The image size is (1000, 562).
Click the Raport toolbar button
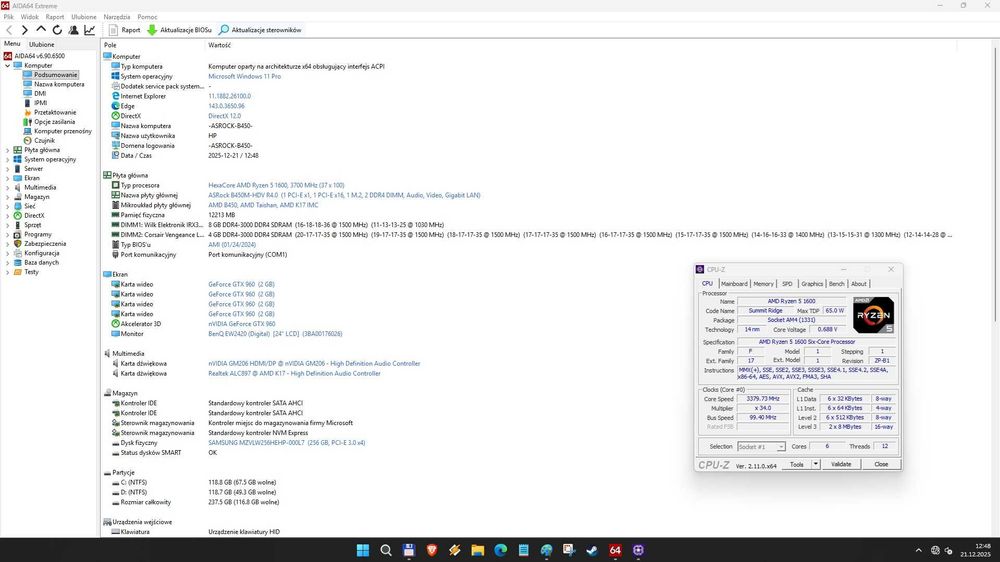(x=124, y=30)
